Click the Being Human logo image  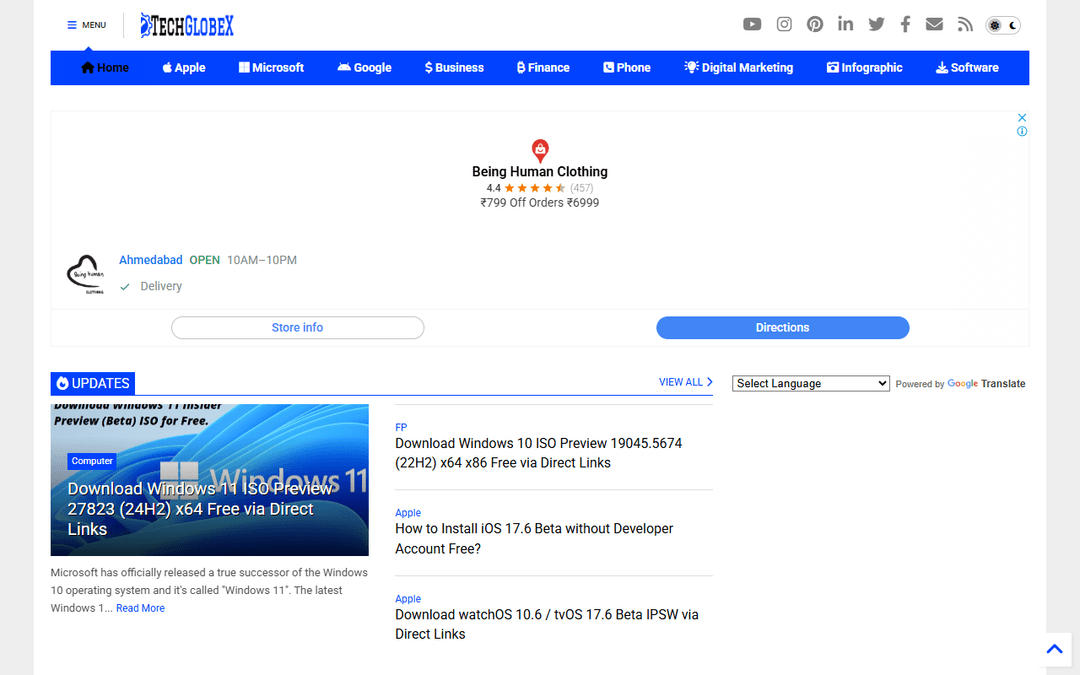coord(85,274)
